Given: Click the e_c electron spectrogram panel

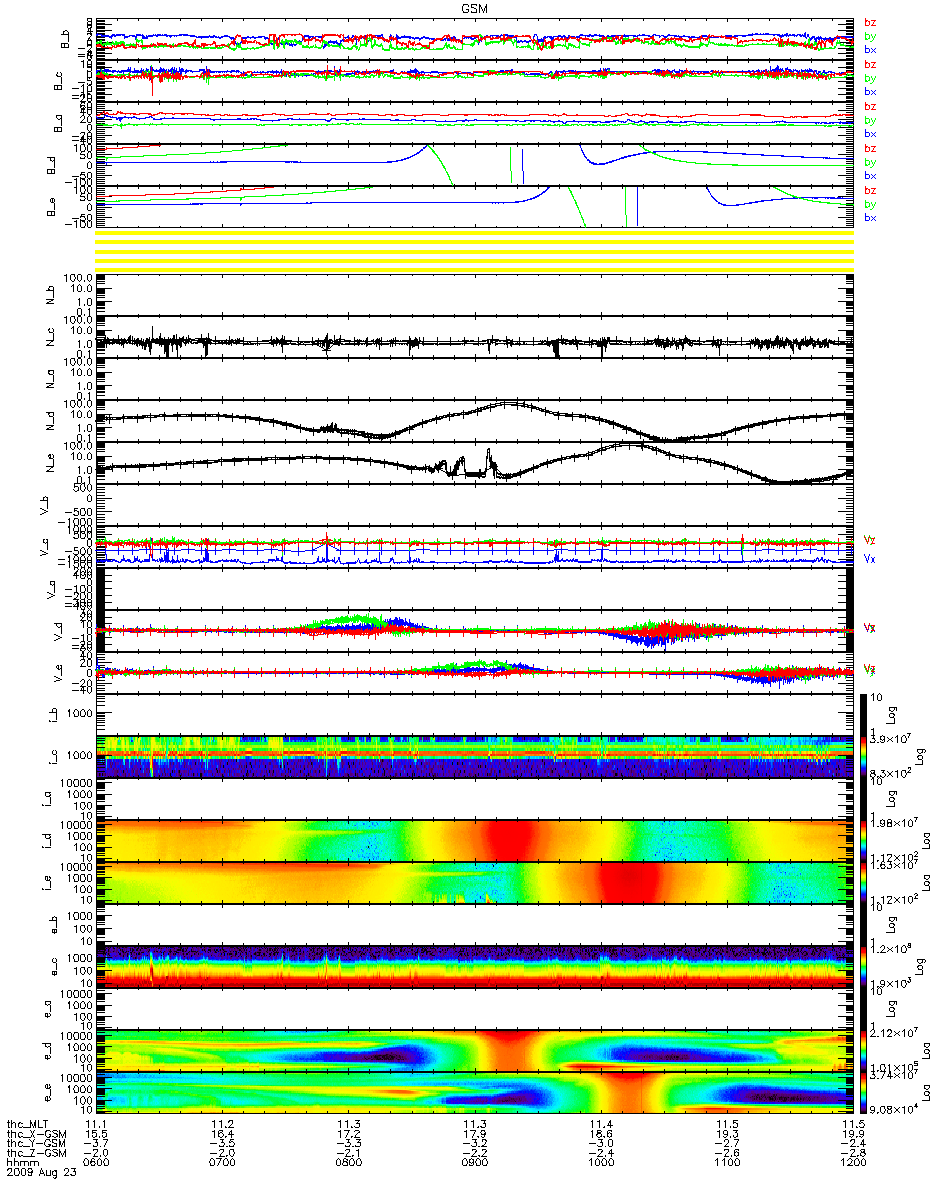Looking at the screenshot, I should (475, 967).
